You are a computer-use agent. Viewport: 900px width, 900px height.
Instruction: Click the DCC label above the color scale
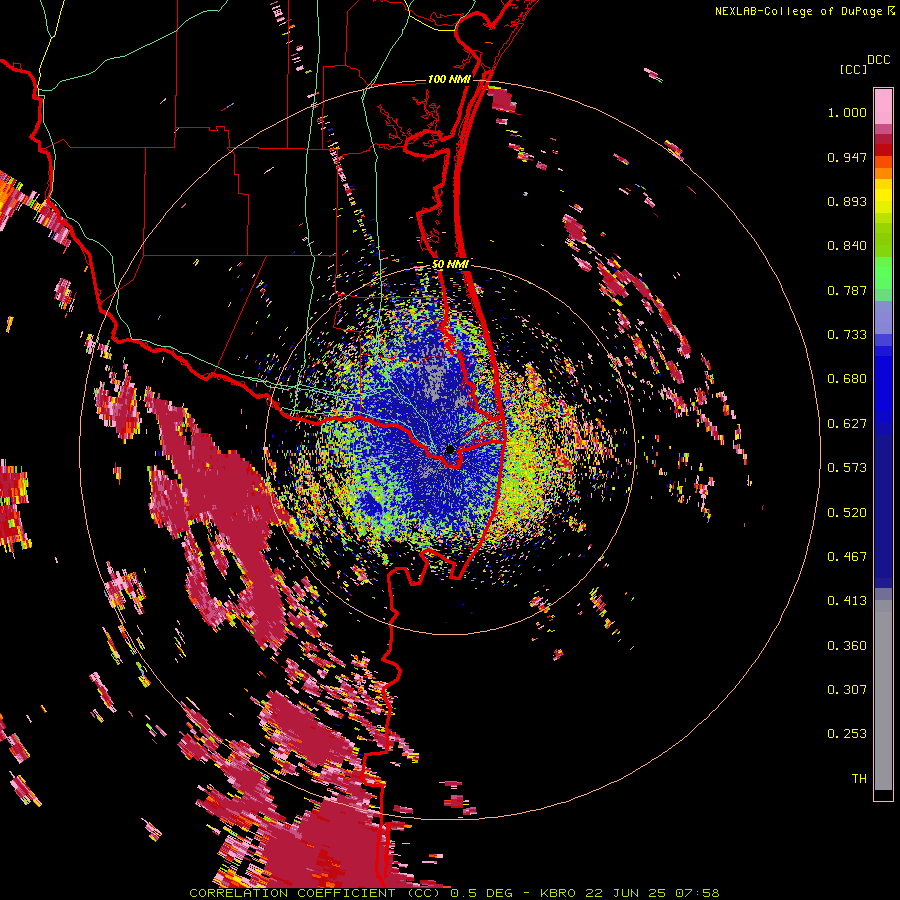tap(879, 60)
